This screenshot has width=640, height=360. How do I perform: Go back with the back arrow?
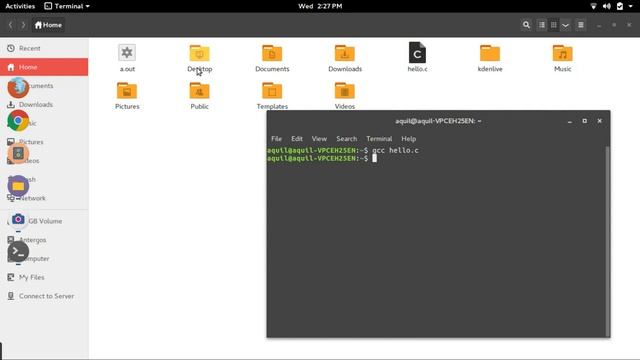point(11,25)
